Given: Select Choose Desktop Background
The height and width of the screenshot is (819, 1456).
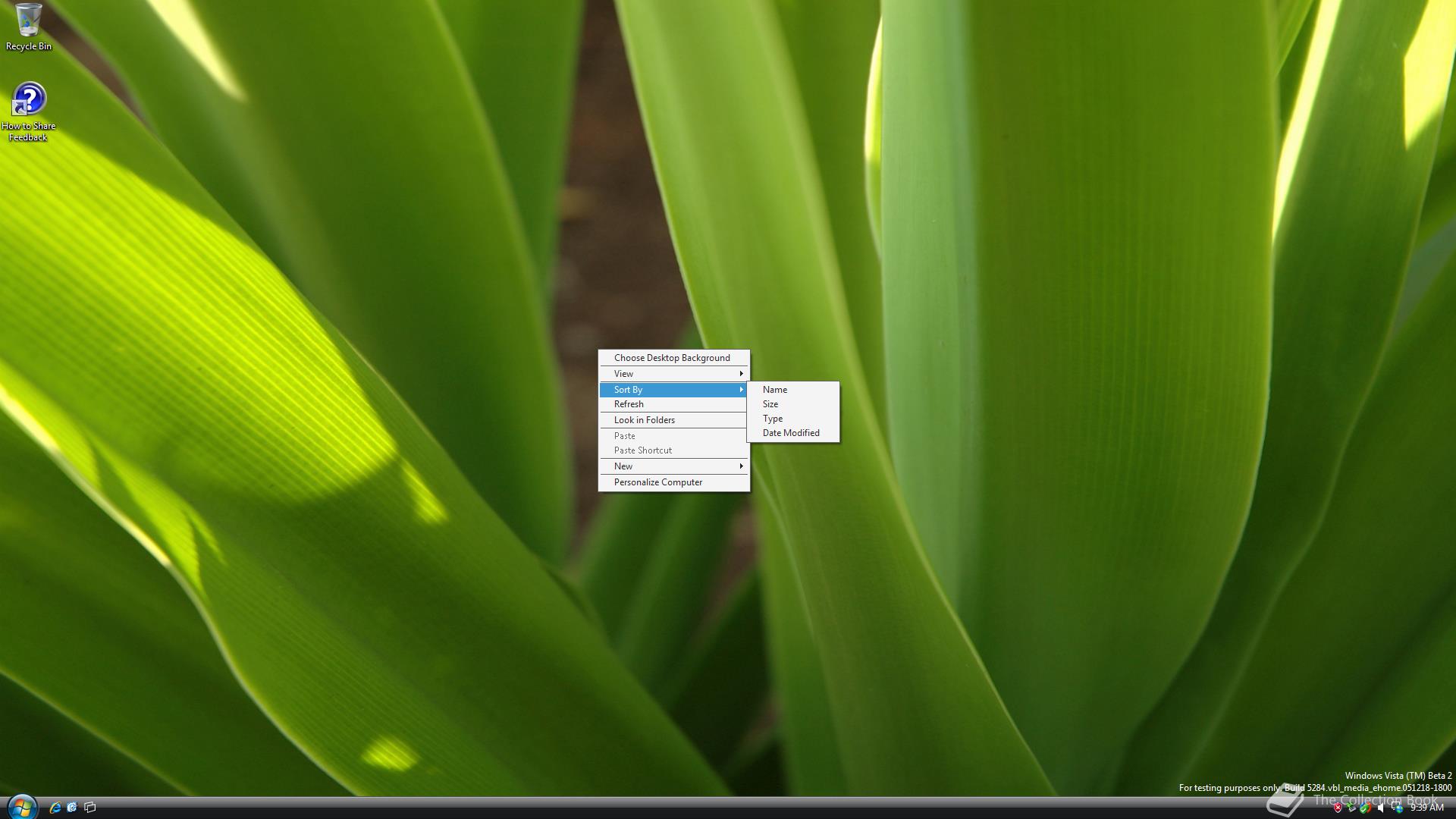Looking at the screenshot, I should (x=672, y=358).
